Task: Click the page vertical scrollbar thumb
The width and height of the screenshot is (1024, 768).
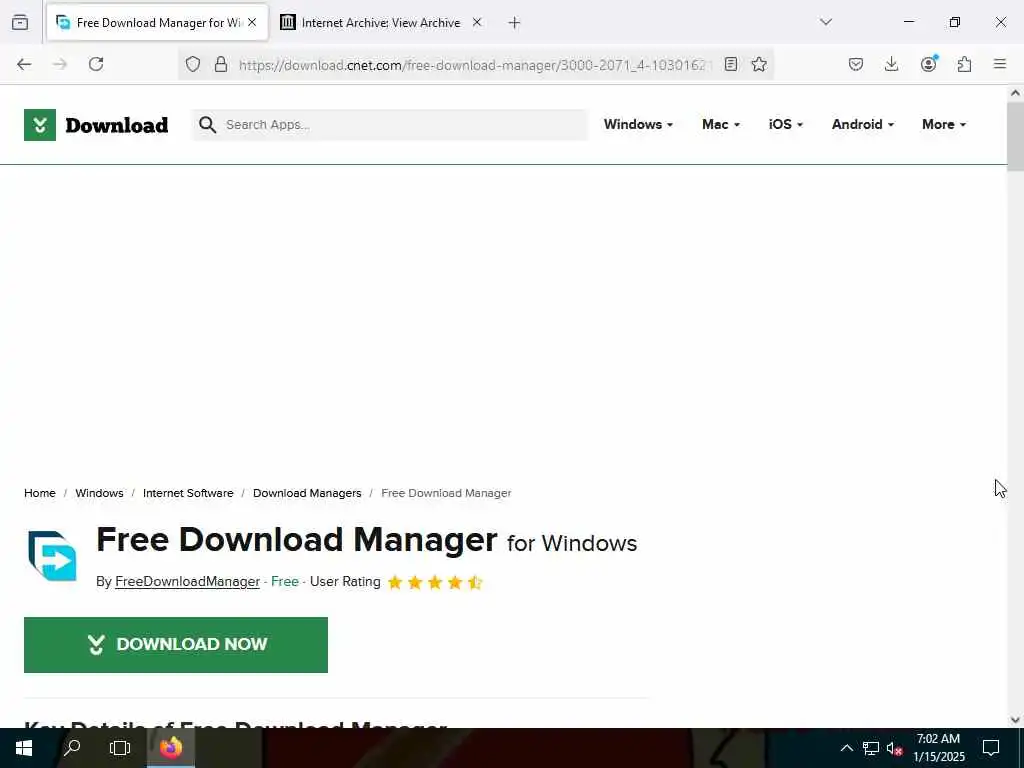Action: [1015, 136]
